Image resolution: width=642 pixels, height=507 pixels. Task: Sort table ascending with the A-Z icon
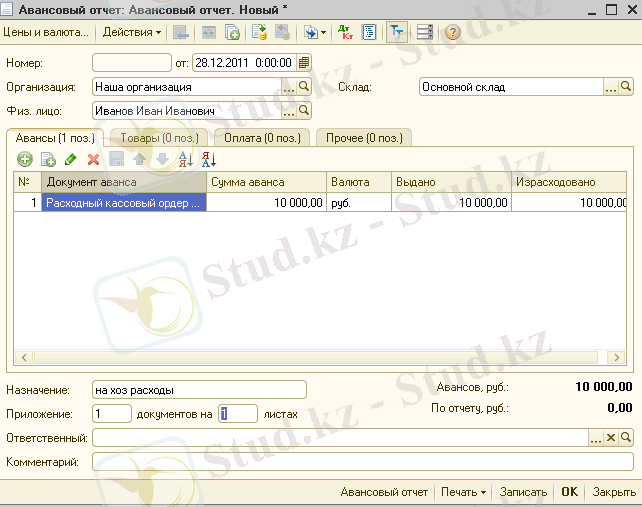(x=185, y=159)
